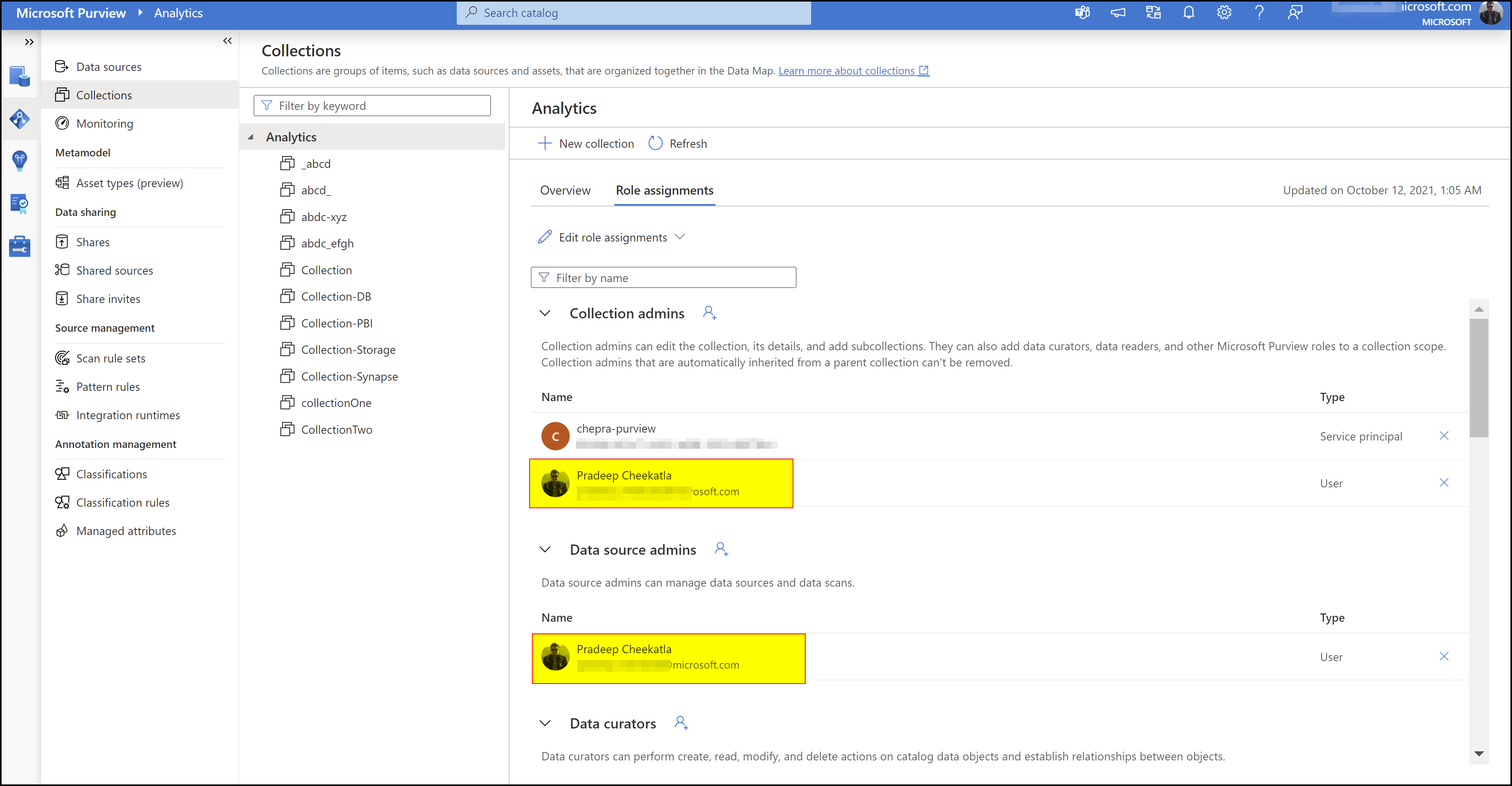Collapse the Data curators section

pyautogui.click(x=545, y=723)
